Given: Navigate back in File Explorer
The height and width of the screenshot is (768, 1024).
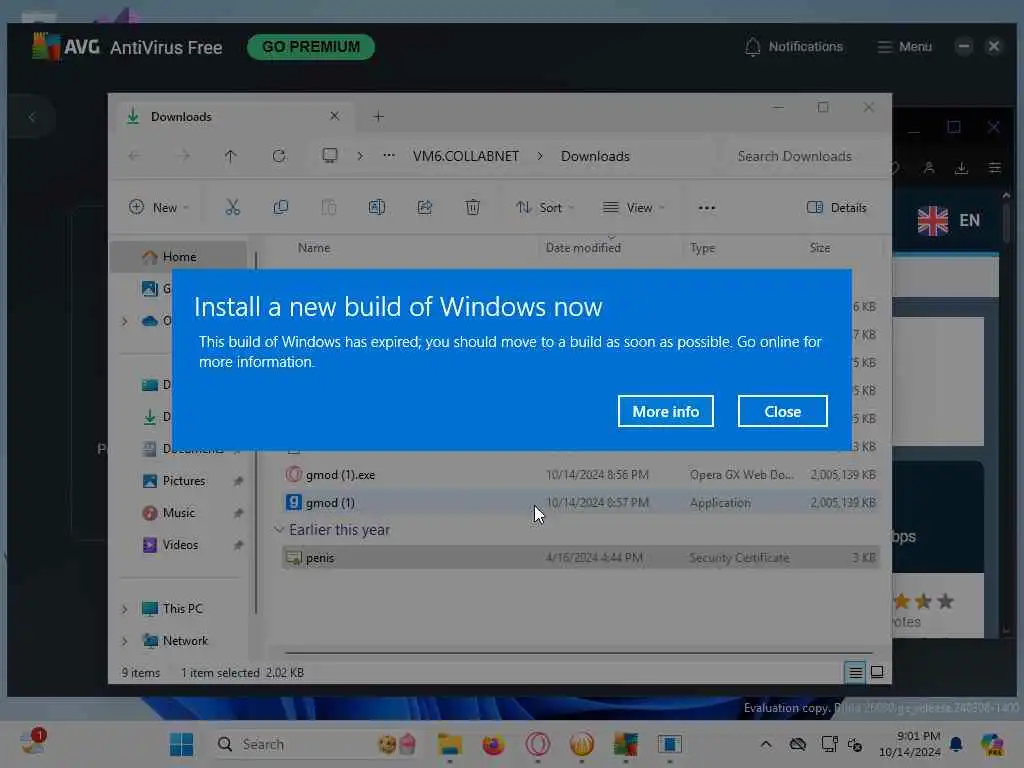Looking at the screenshot, I should click(x=135, y=155).
